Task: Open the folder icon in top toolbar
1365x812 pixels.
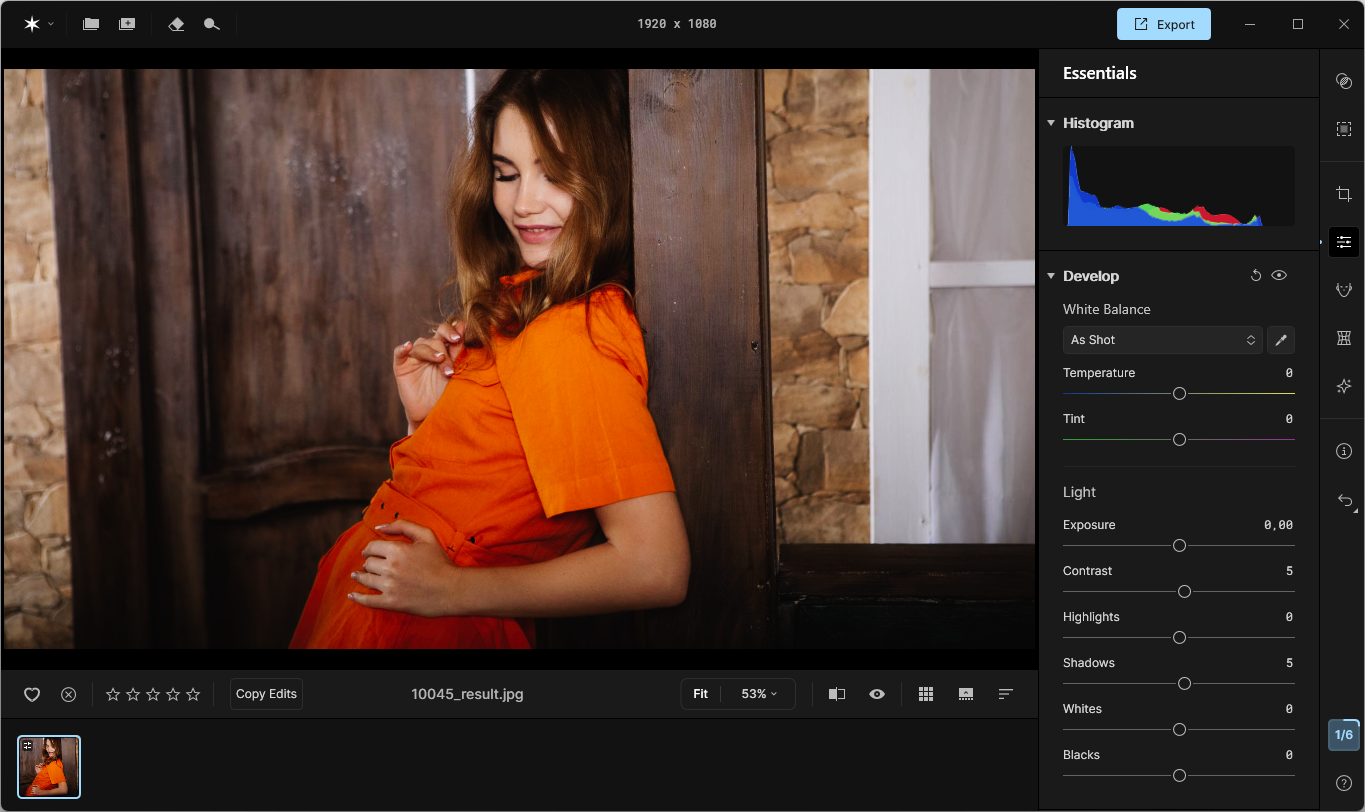Action: point(91,24)
